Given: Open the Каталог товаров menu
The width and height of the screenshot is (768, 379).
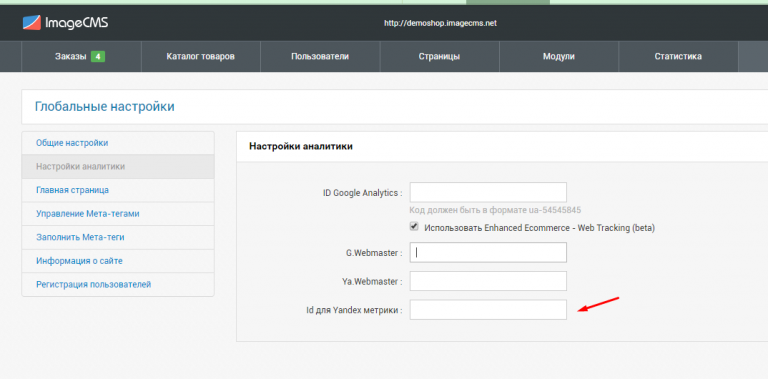Looking at the screenshot, I should click(x=201, y=57).
